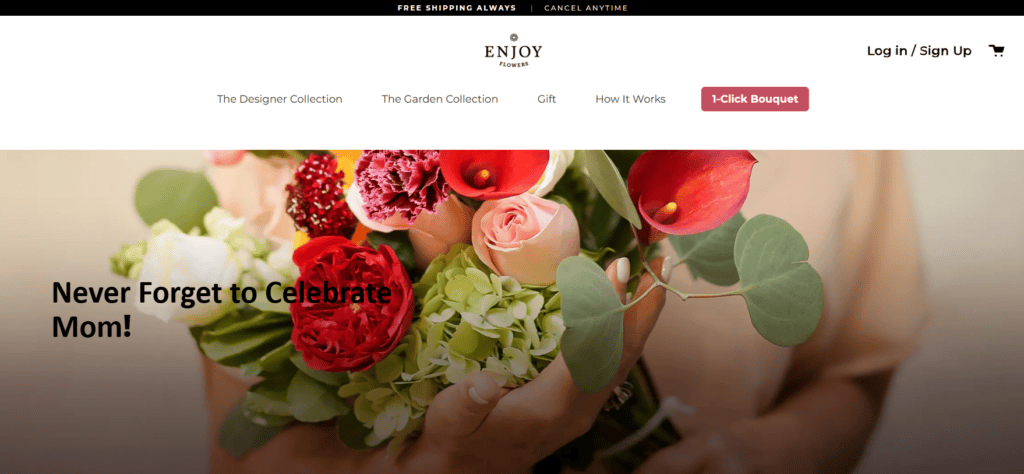Open The Designer Collection menu item

pyautogui.click(x=280, y=99)
